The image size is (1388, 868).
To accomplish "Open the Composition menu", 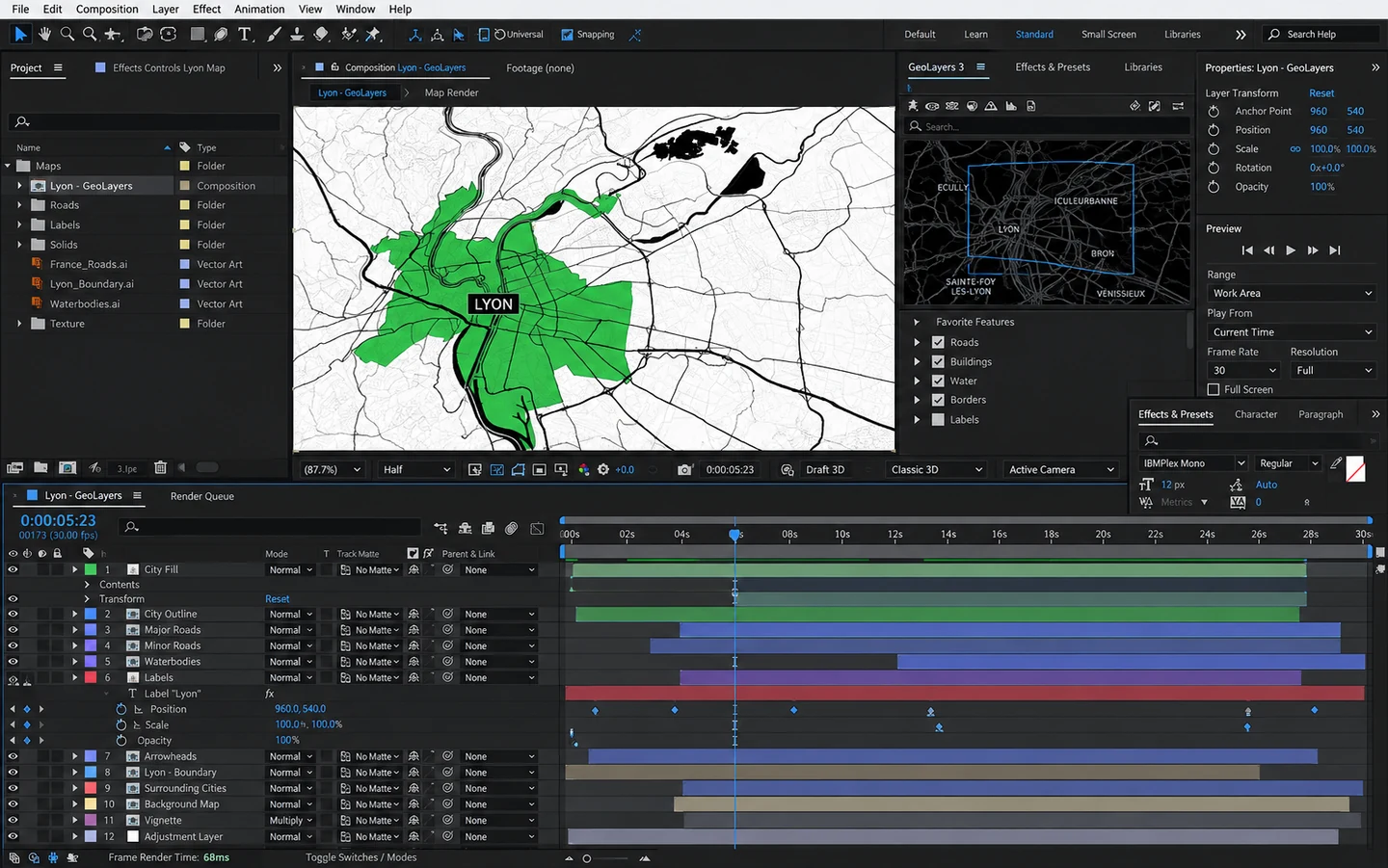I will (x=107, y=9).
